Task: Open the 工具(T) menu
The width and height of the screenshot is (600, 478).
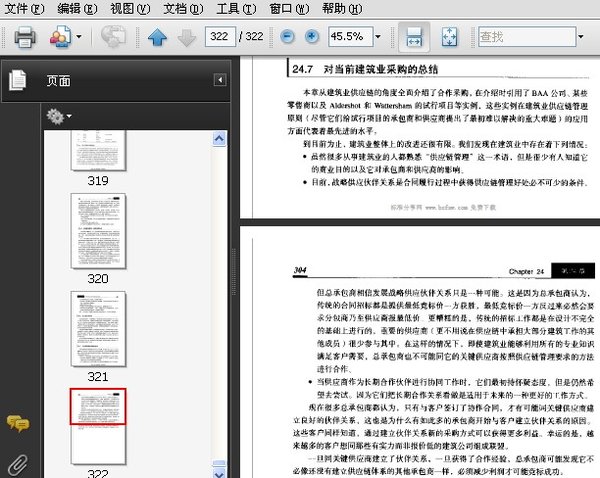Action: tap(236, 8)
